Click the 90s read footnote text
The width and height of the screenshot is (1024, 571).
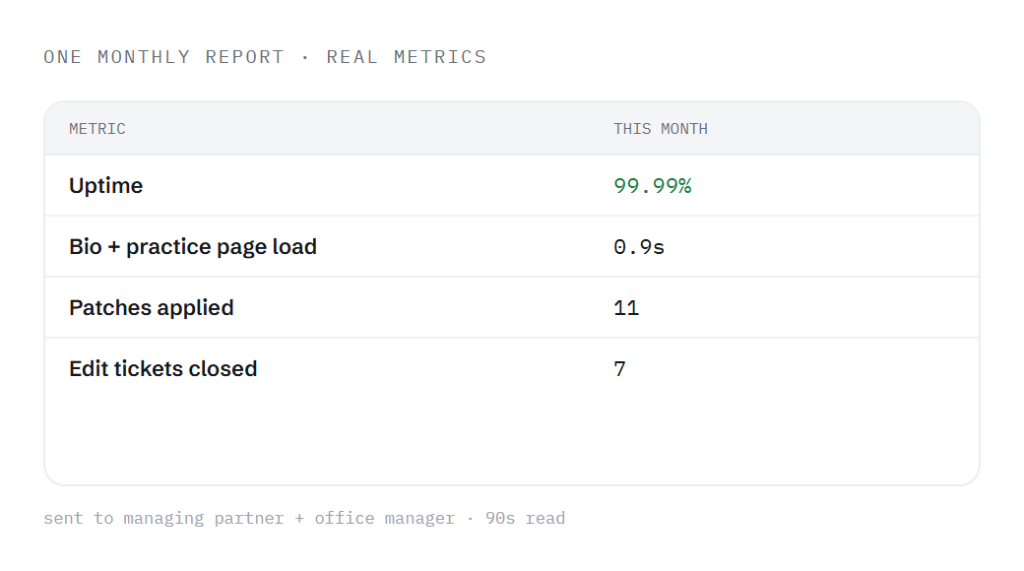coord(525,518)
